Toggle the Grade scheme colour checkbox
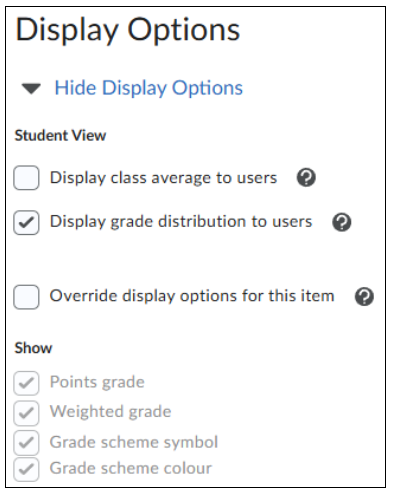This screenshot has width=393, height=494. coord(26,469)
